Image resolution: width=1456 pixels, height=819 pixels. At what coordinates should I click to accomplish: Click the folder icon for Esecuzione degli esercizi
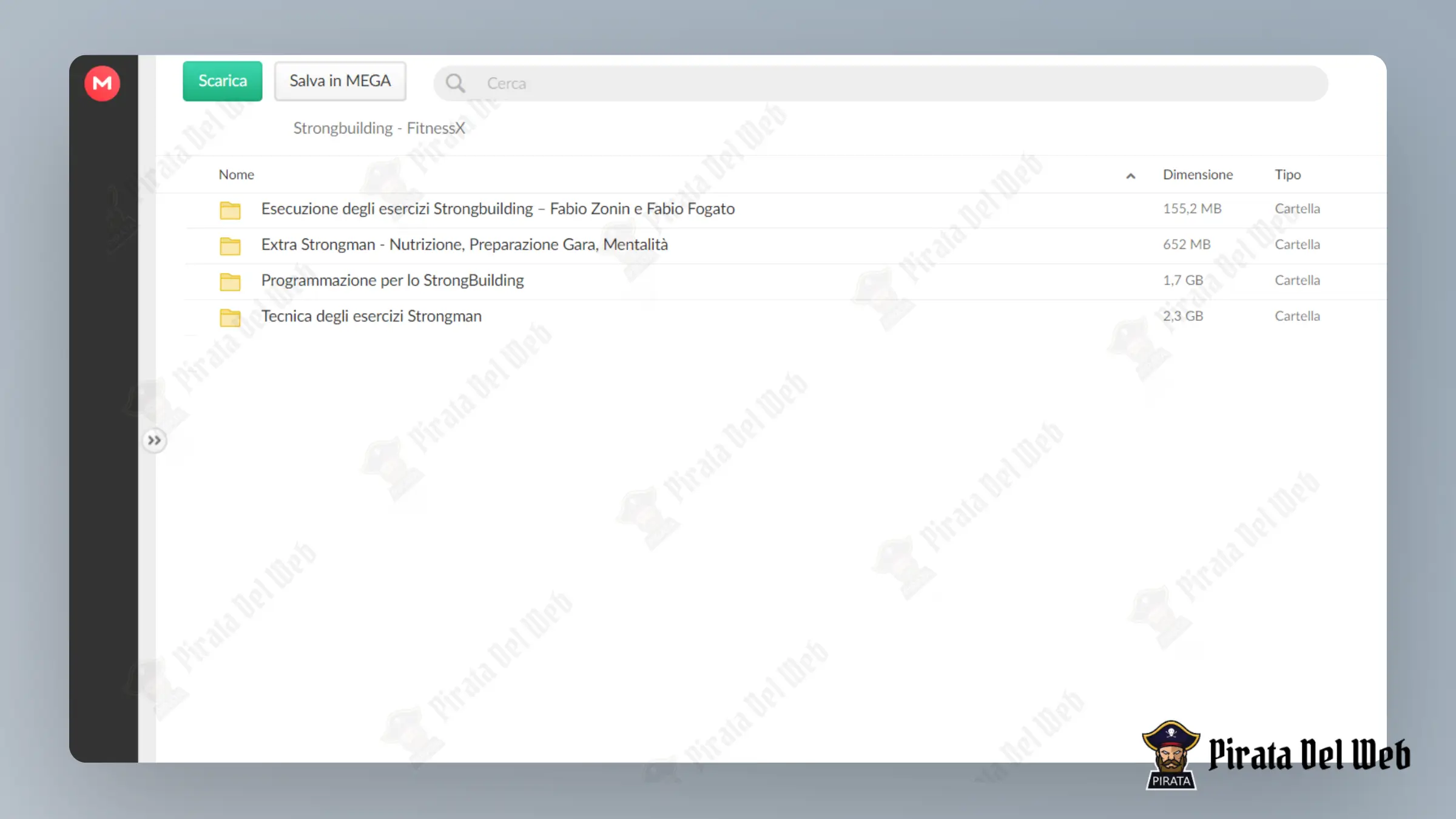[x=230, y=210]
